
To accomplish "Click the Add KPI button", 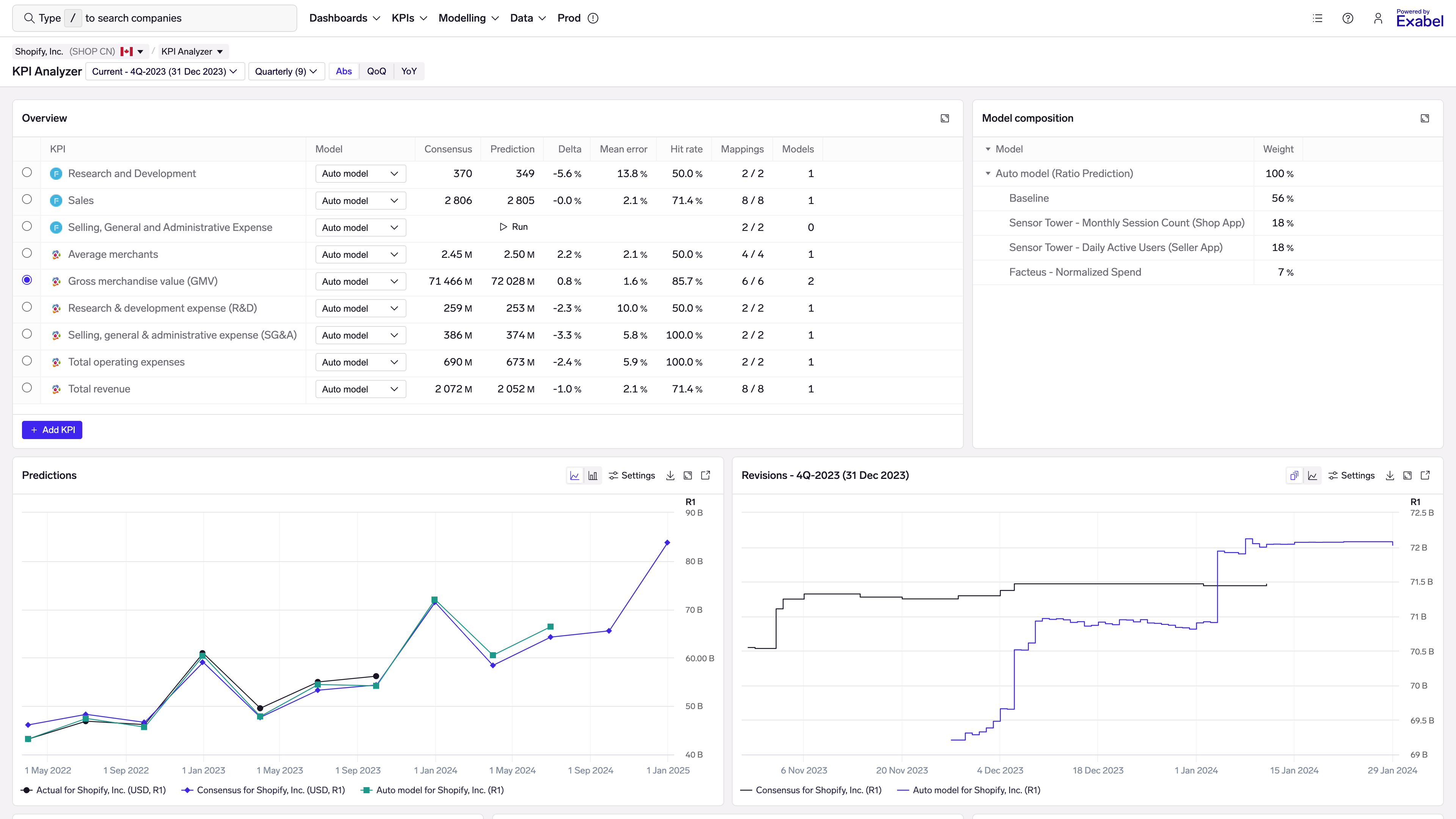I will (52, 430).
